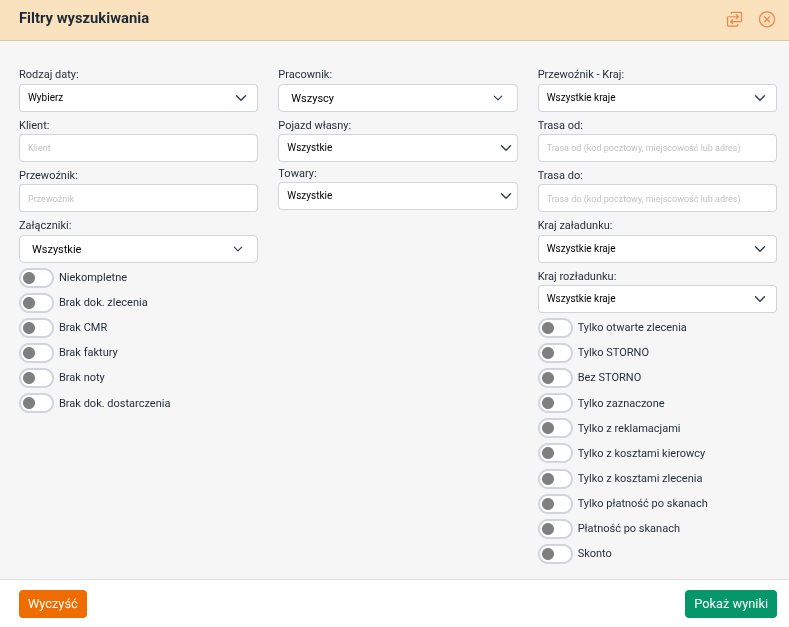Image resolution: width=789 pixels, height=627 pixels.
Task: Focus the Klient input field
Action: [x=138, y=148]
